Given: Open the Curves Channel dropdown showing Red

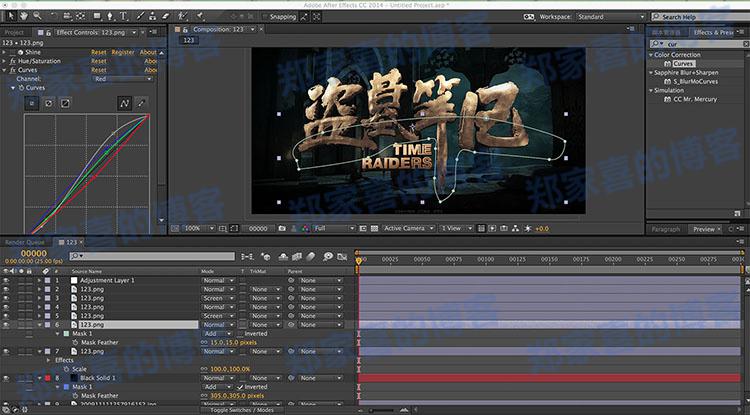Looking at the screenshot, I should [x=123, y=79].
